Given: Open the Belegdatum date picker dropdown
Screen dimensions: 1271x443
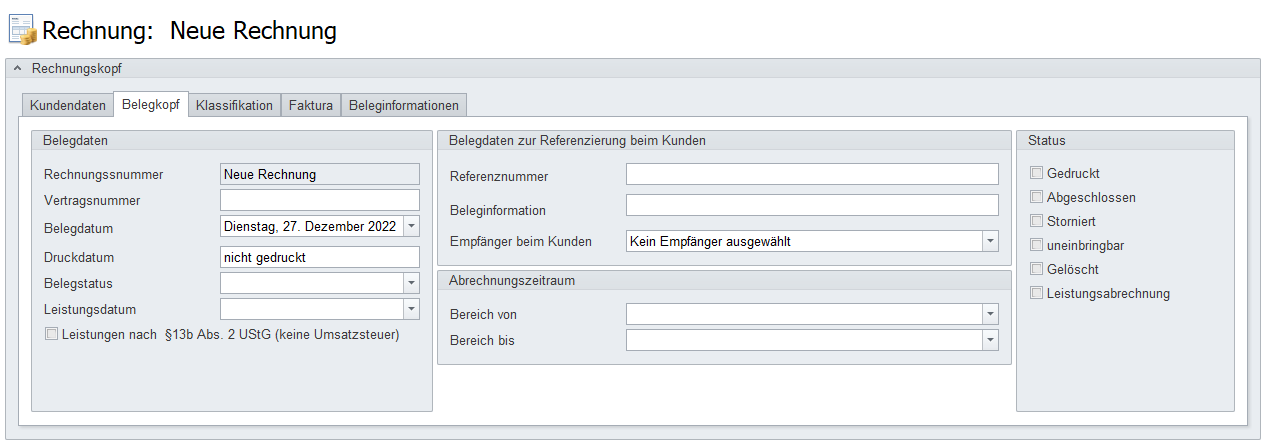Looking at the screenshot, I should pyautogui.click(x=411, y=227).
